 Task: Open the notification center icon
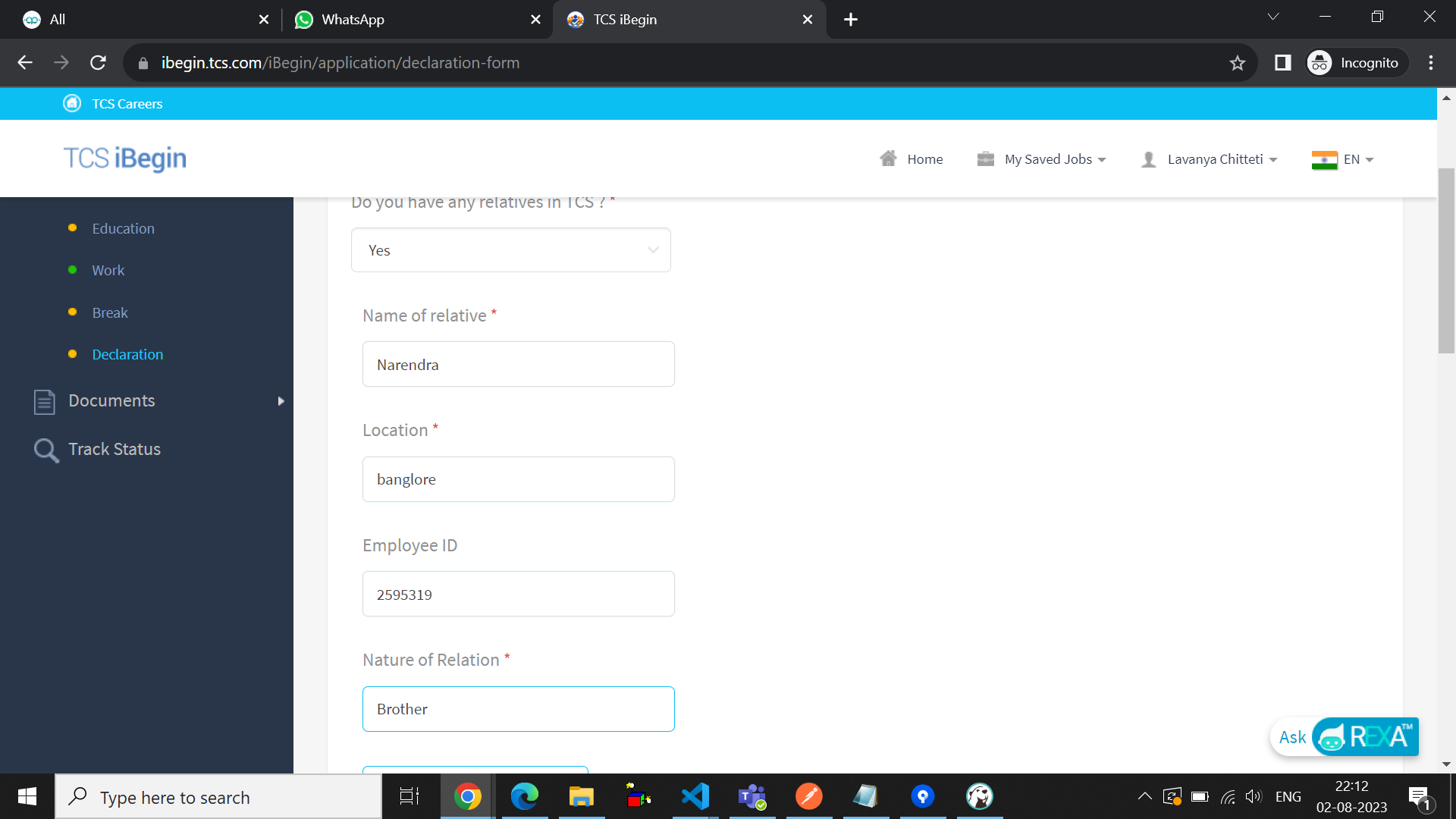(x=1420, y=797)
